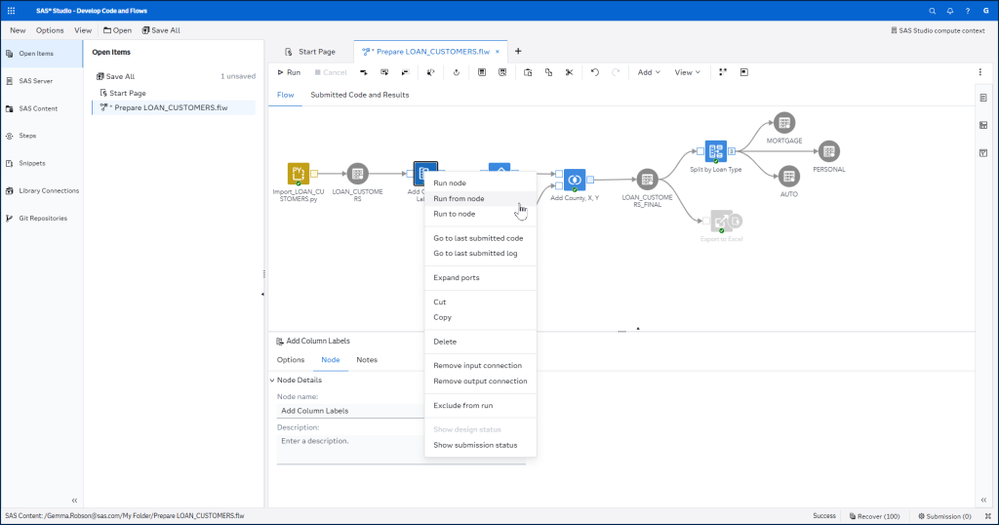Select the LOAN_CUSTOMERS_FINAL table node
The height and width of the screenshot is (525, 999).
(x=647, y=180)
